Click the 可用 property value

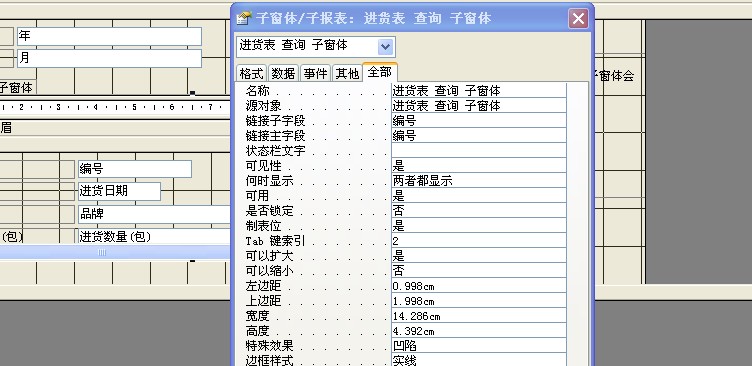coord(479,196)
